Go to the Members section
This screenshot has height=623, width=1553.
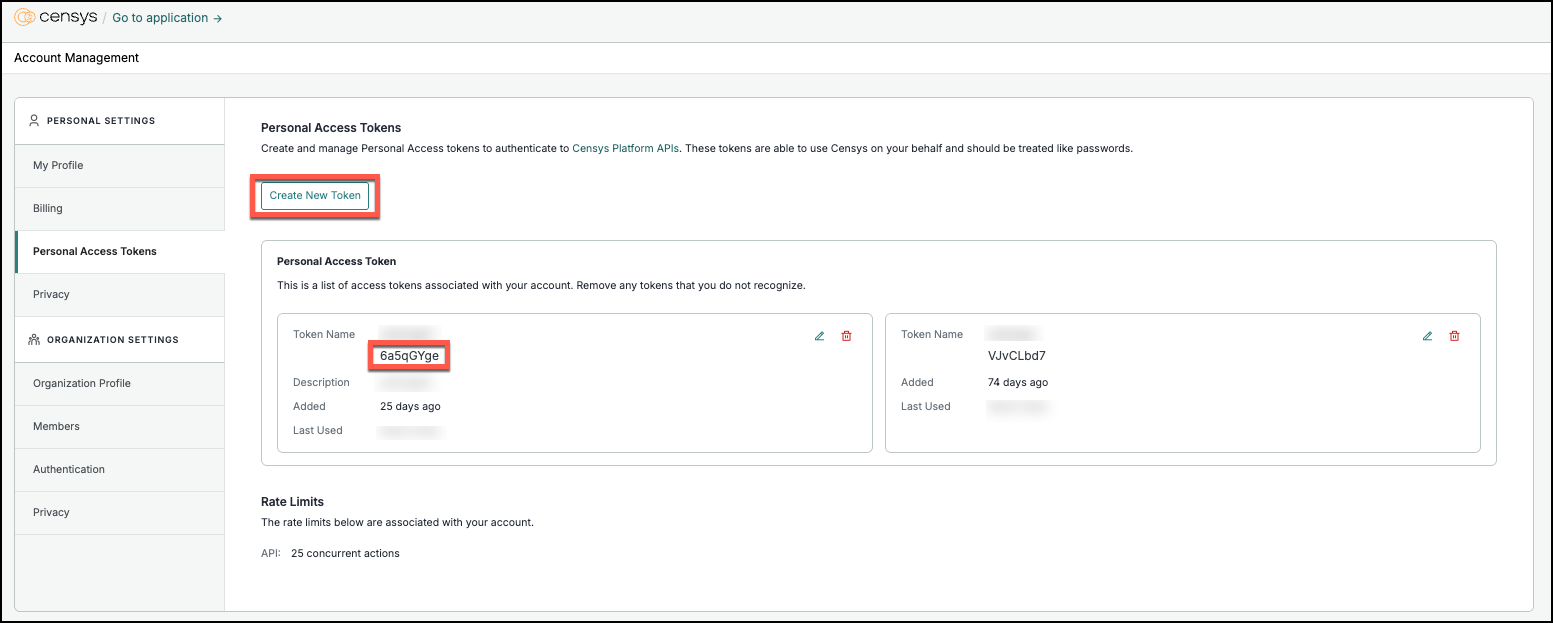(x=120, y=426)
